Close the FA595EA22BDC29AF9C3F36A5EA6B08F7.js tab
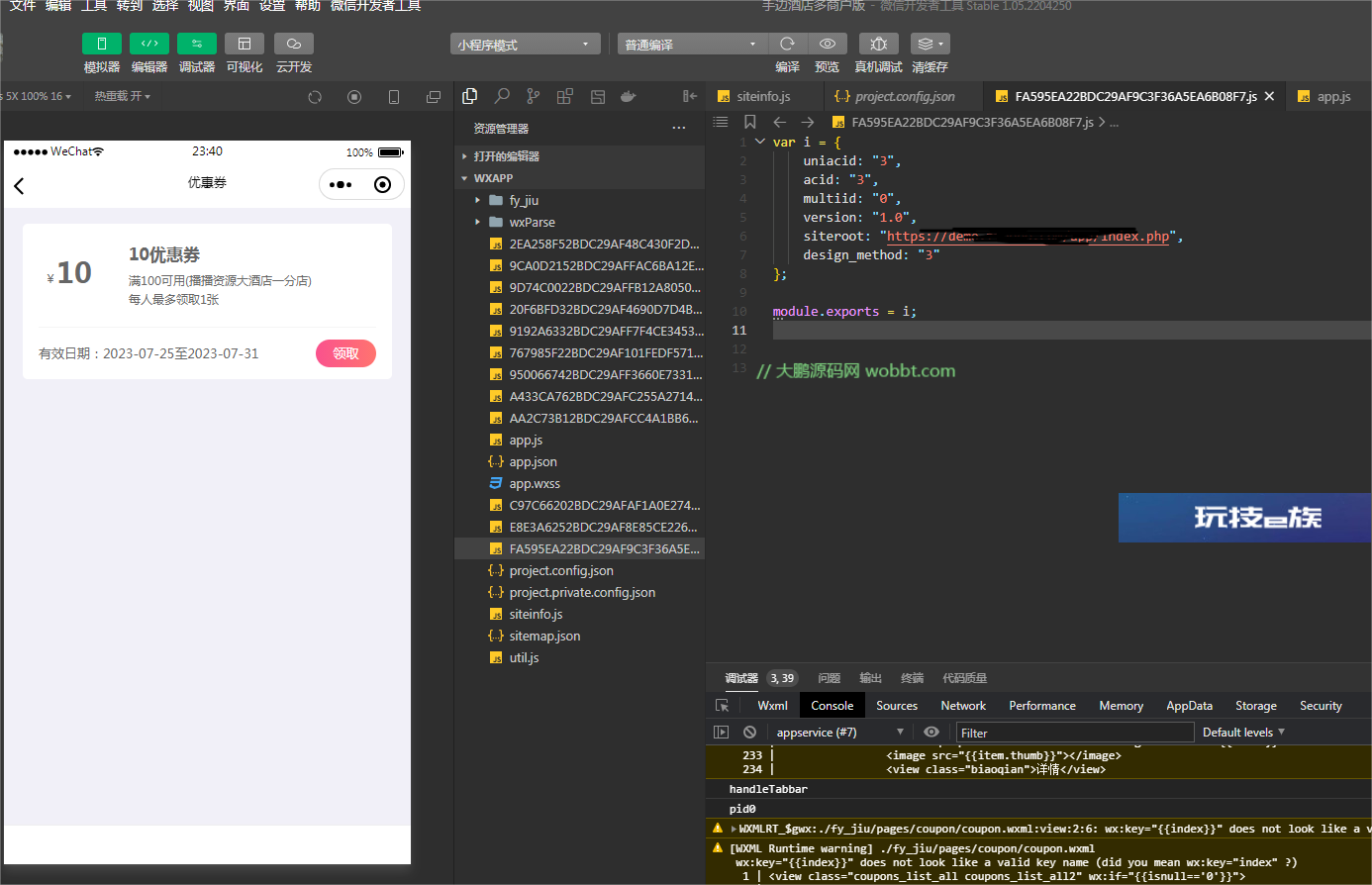 point(1269,96)
